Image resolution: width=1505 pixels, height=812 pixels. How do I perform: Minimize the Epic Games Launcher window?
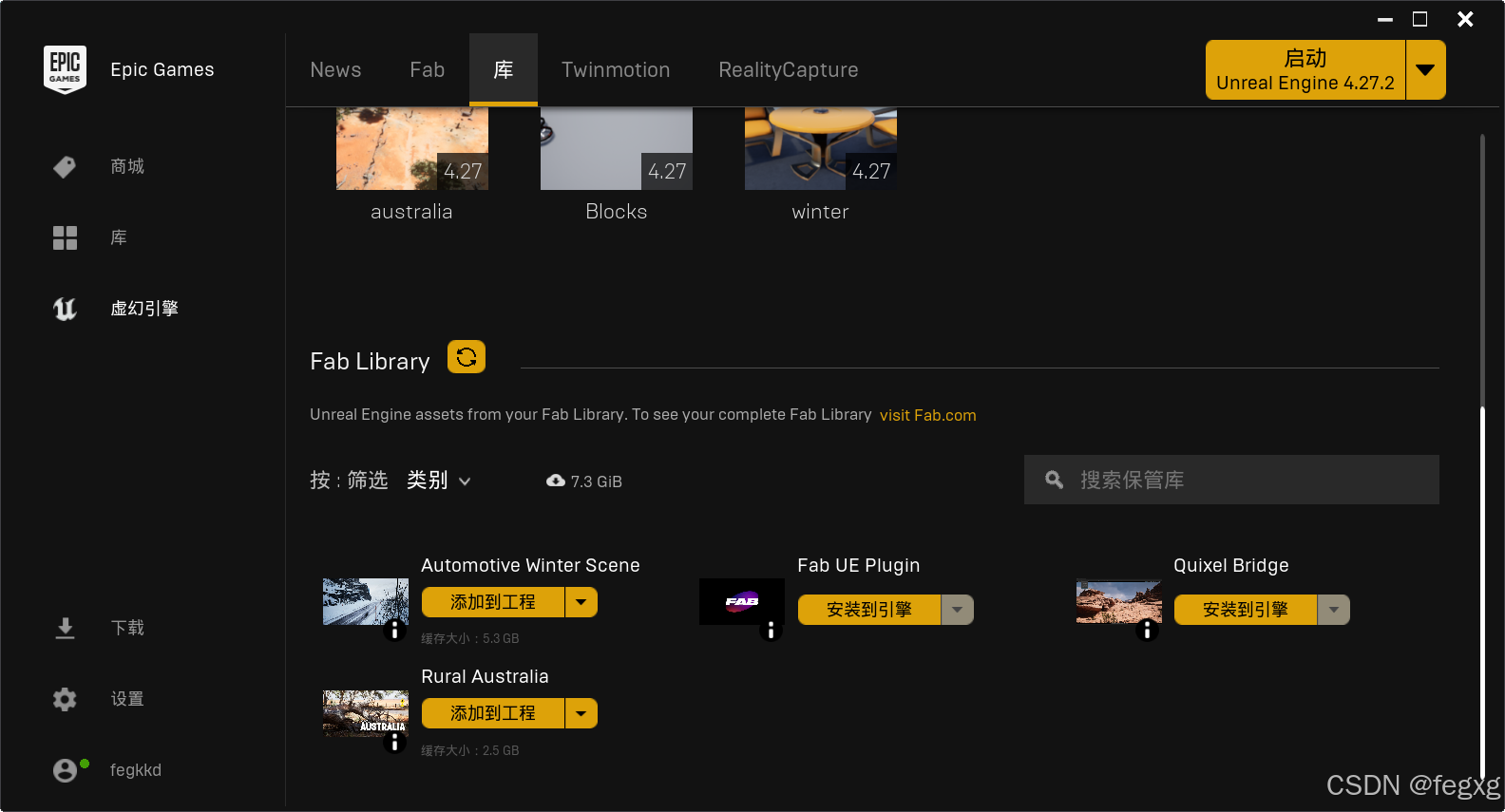point(1385,19)
